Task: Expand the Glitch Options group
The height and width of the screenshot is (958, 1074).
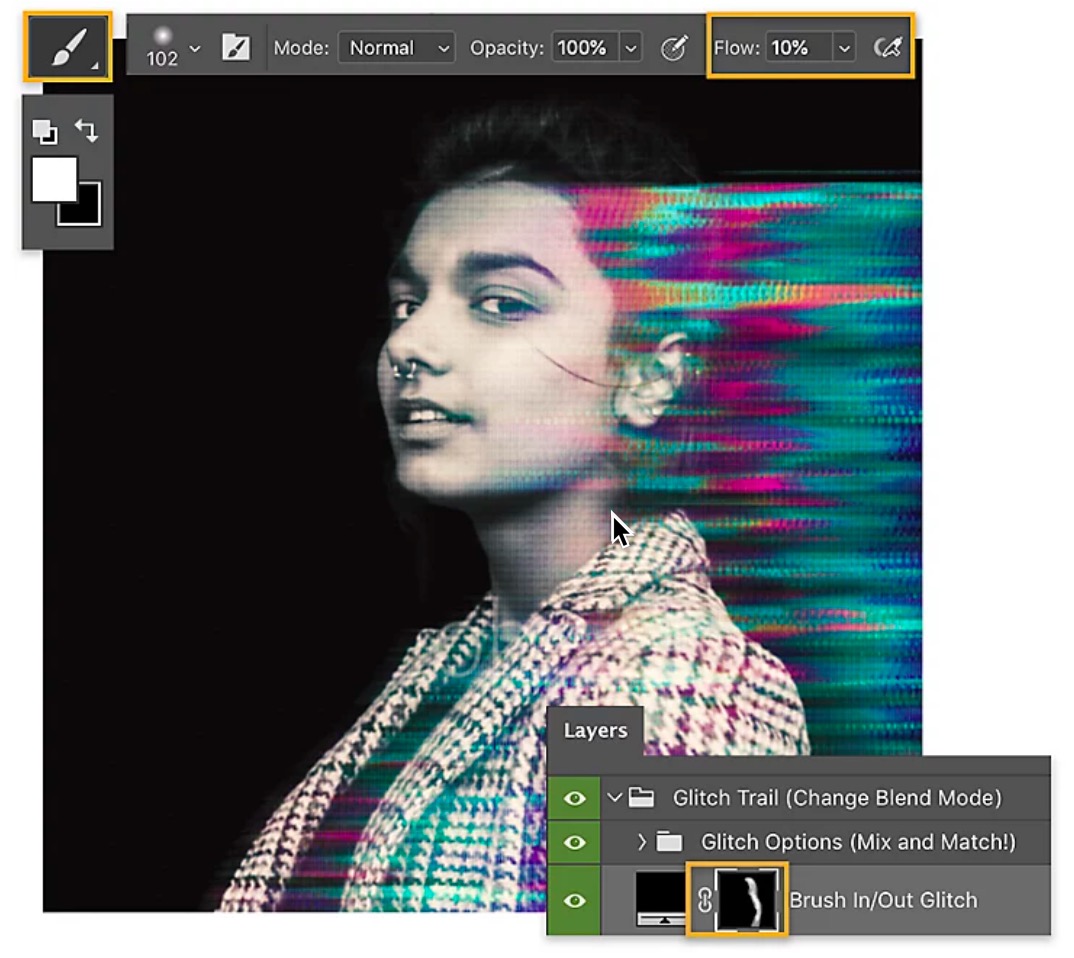Action: [643, 842]
